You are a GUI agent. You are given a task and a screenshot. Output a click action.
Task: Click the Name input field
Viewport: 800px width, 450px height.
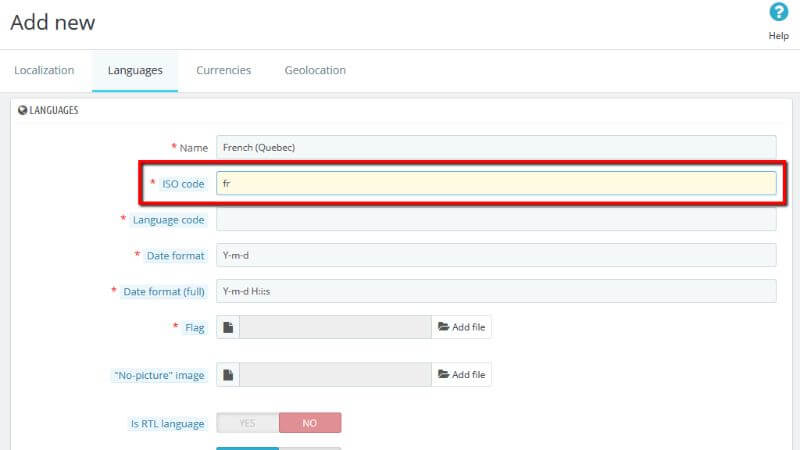tap(496, 147)
